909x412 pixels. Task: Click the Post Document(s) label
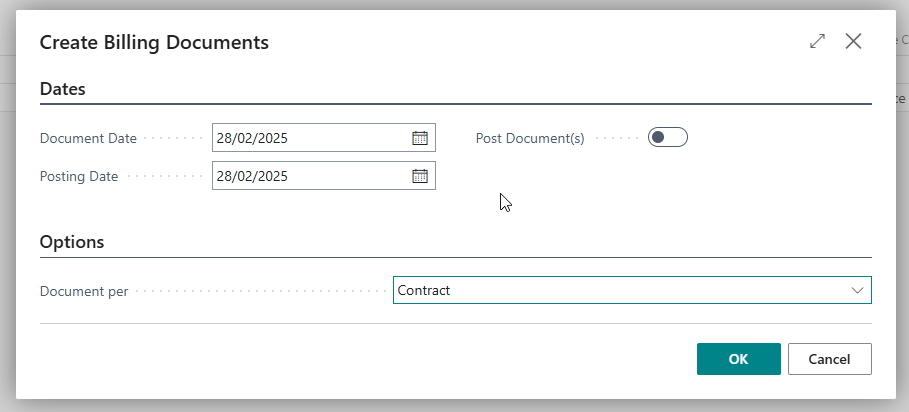(530, 138)
